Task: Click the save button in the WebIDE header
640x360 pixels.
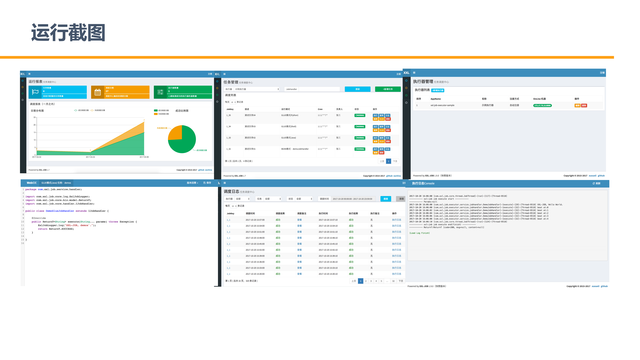Action: (207, 183)
